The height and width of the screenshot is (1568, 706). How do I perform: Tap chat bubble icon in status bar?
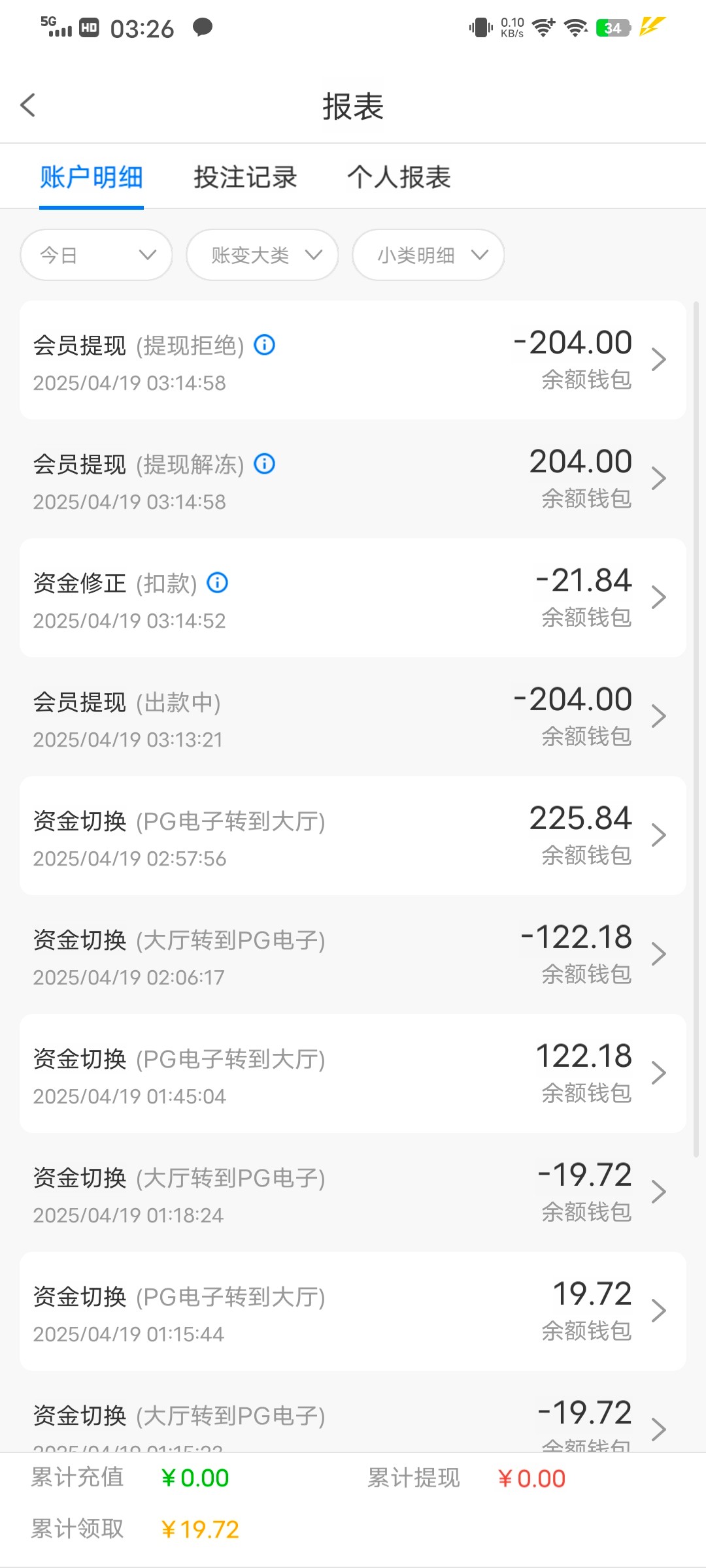pyautogui.click(x=203, y=27)
